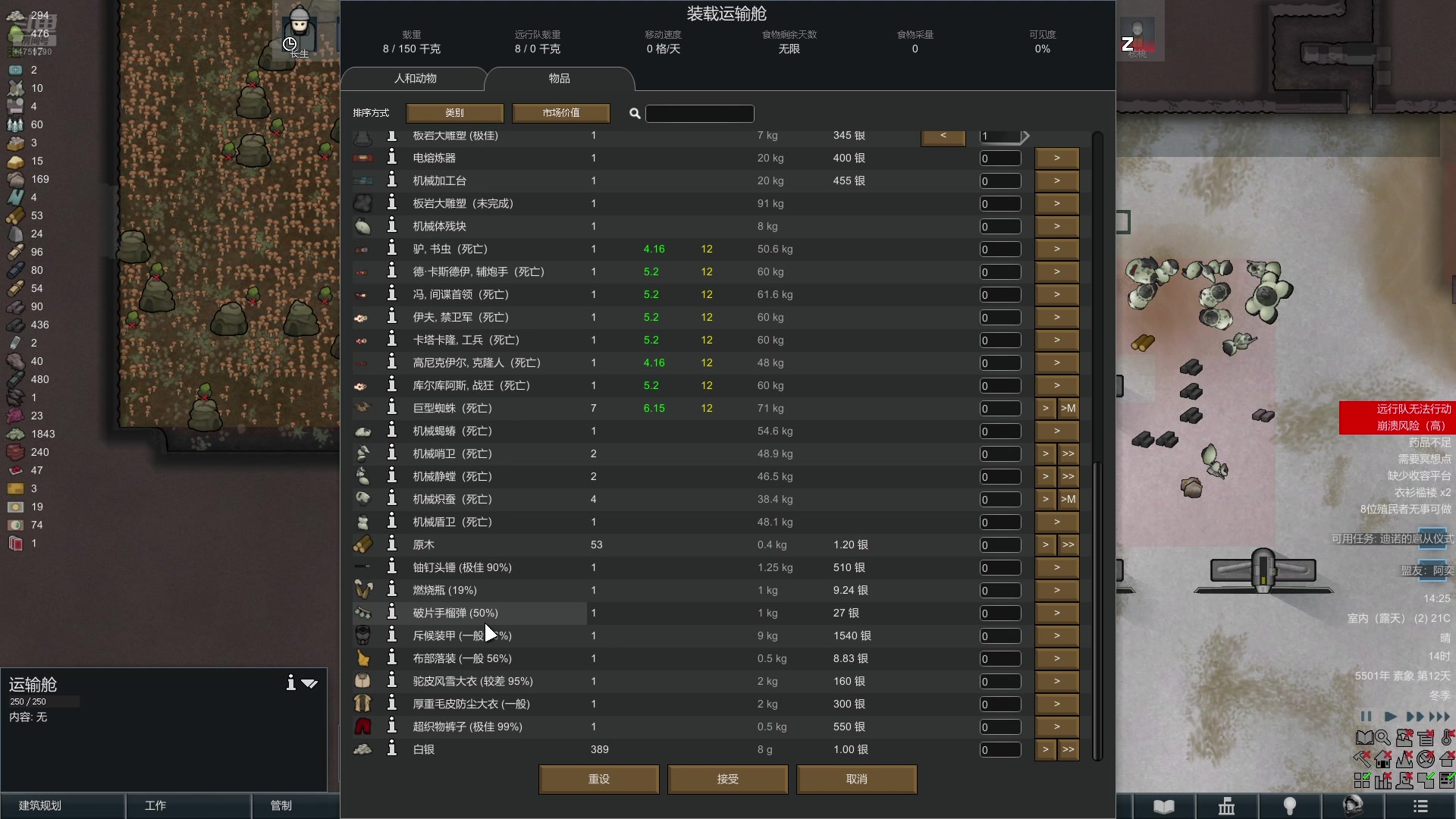The image size is (1456, 819).
Task: Add all 白银 with double arrow
Action: click(1068, 749)
